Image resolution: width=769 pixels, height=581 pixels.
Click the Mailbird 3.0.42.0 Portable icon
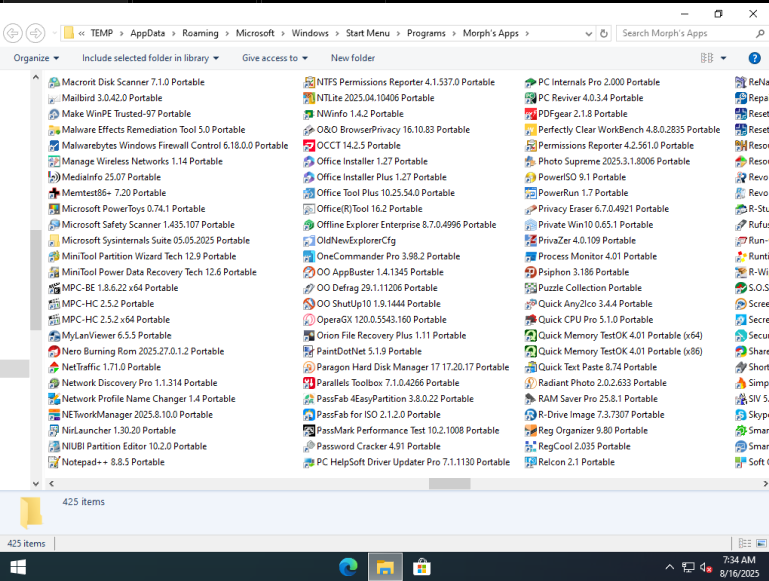[54, 98]
